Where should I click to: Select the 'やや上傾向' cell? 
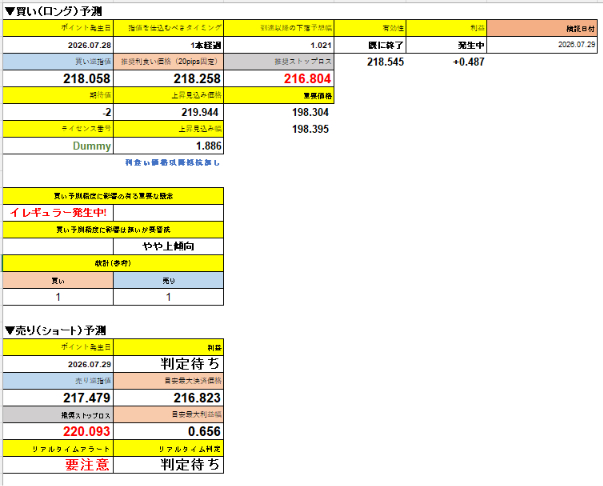tap(168, 246)
